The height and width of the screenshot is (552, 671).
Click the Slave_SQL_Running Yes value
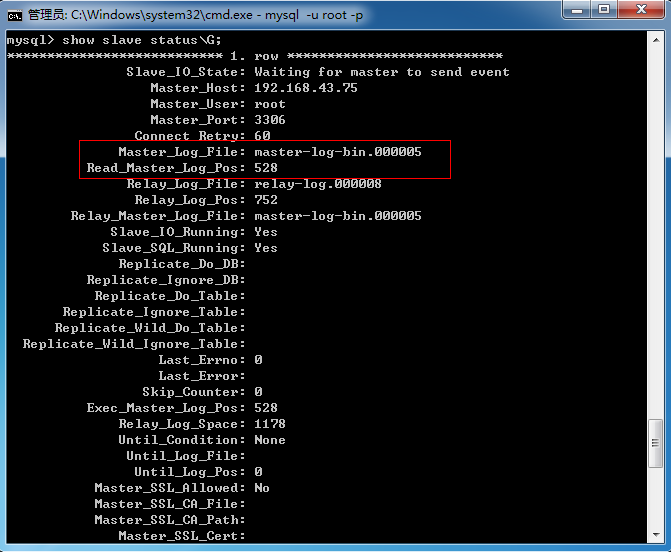pos(266,248)
